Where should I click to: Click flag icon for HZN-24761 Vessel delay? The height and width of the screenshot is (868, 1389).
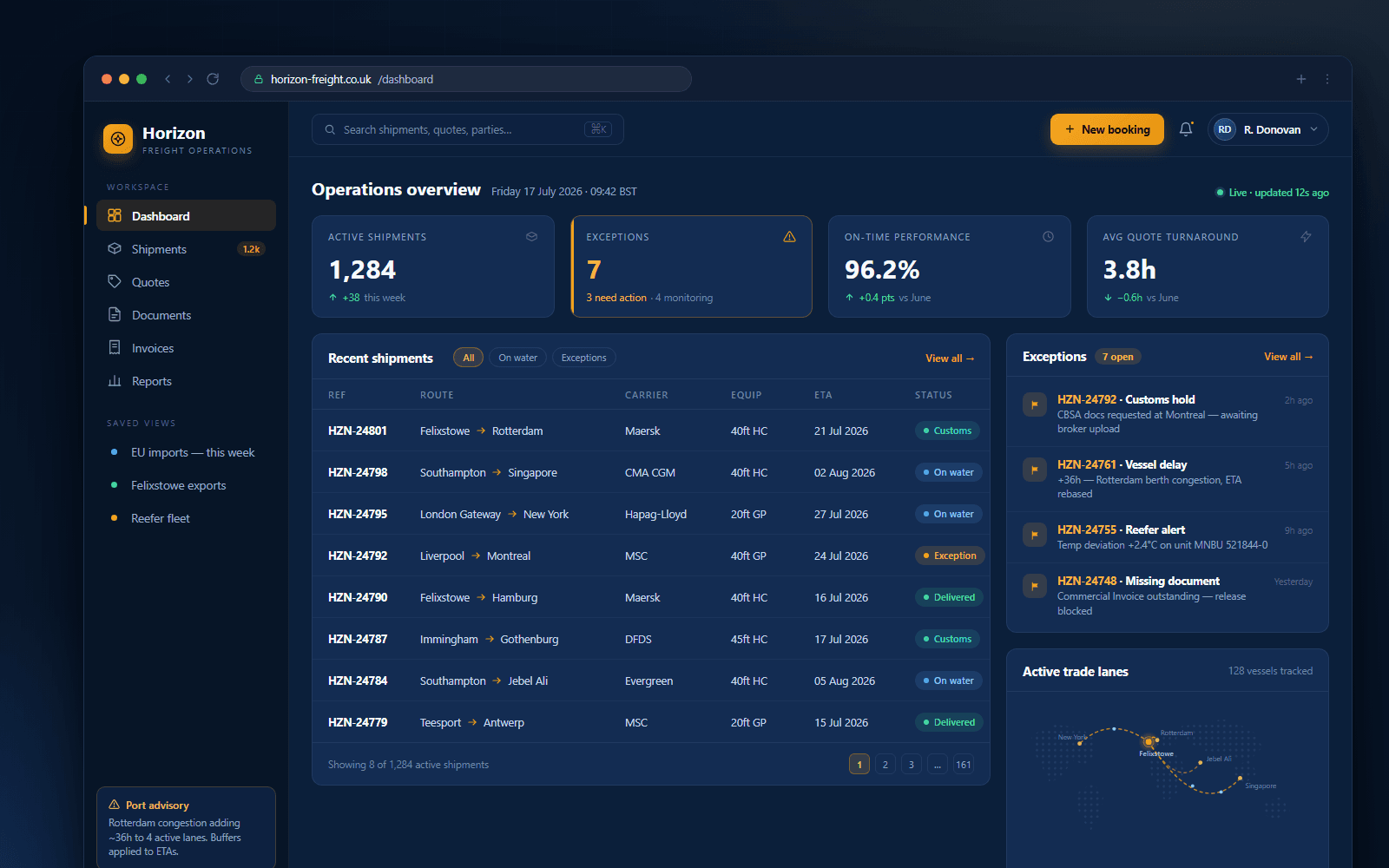1034,470
